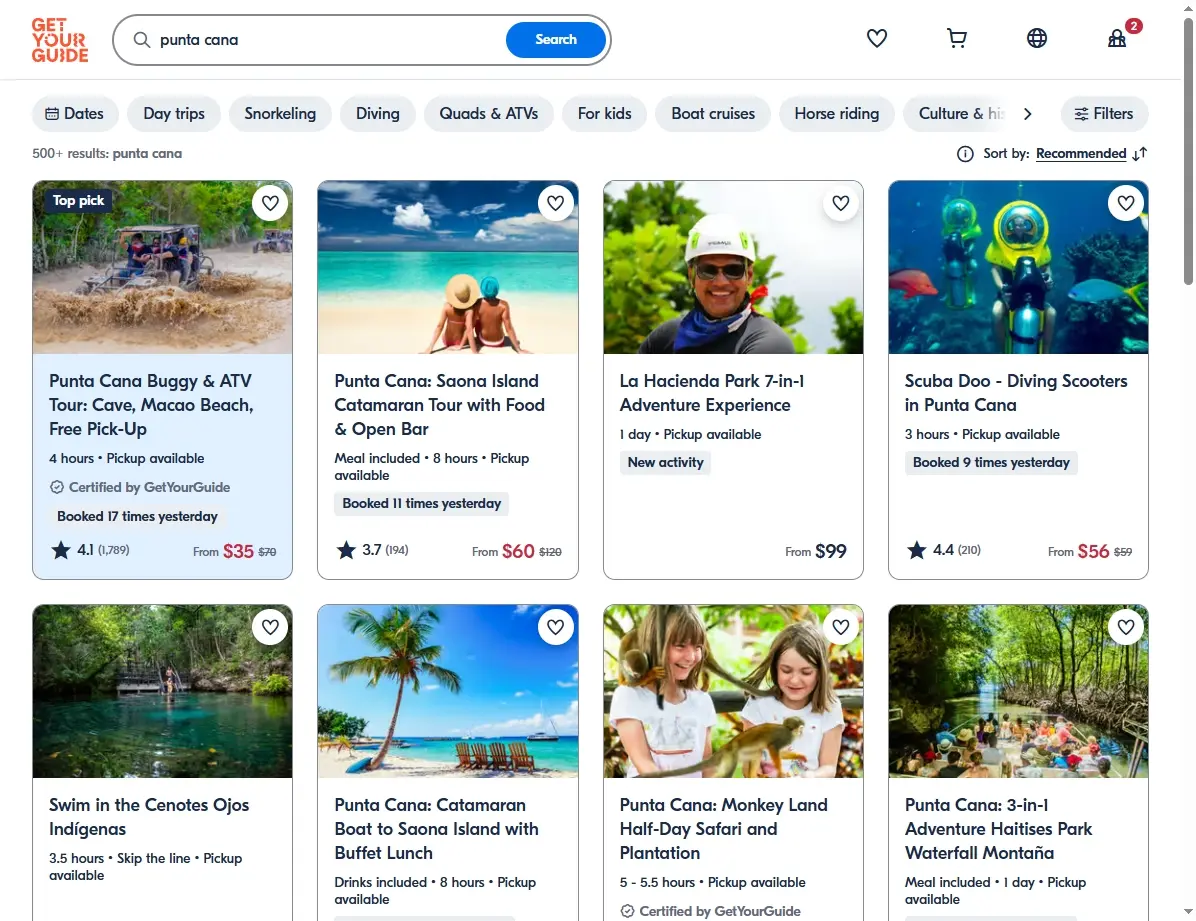
Task: Click the page vertical scrollbar thumb
Action: (1188, 151)
